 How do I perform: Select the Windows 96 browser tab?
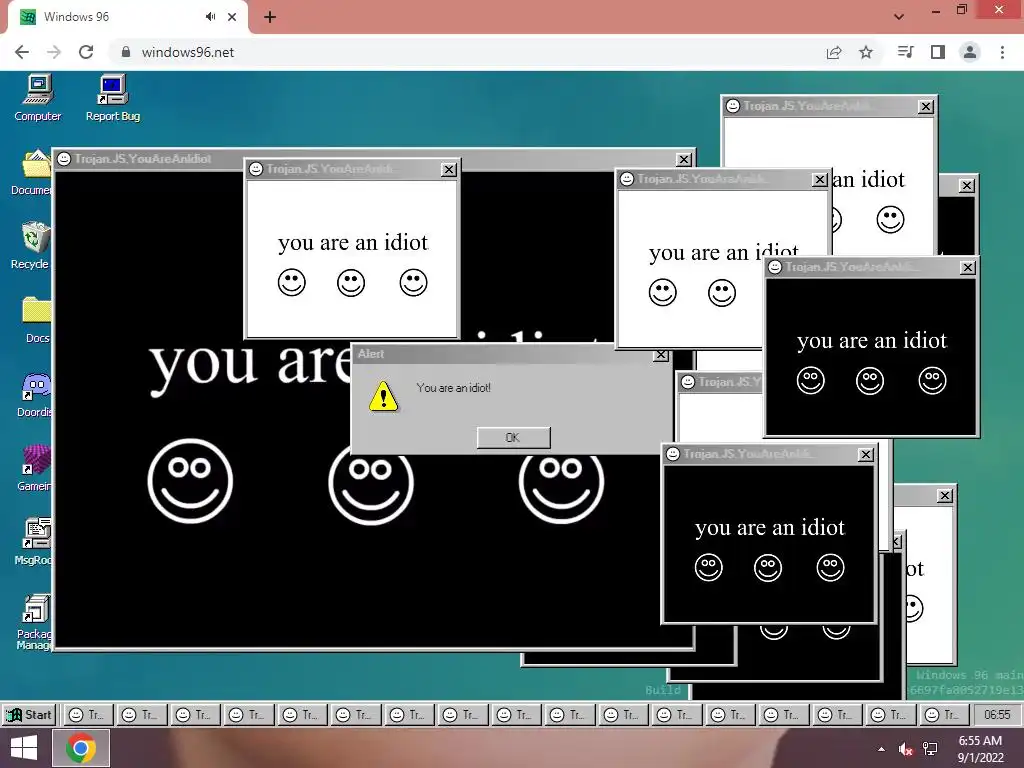coord(127,17)
